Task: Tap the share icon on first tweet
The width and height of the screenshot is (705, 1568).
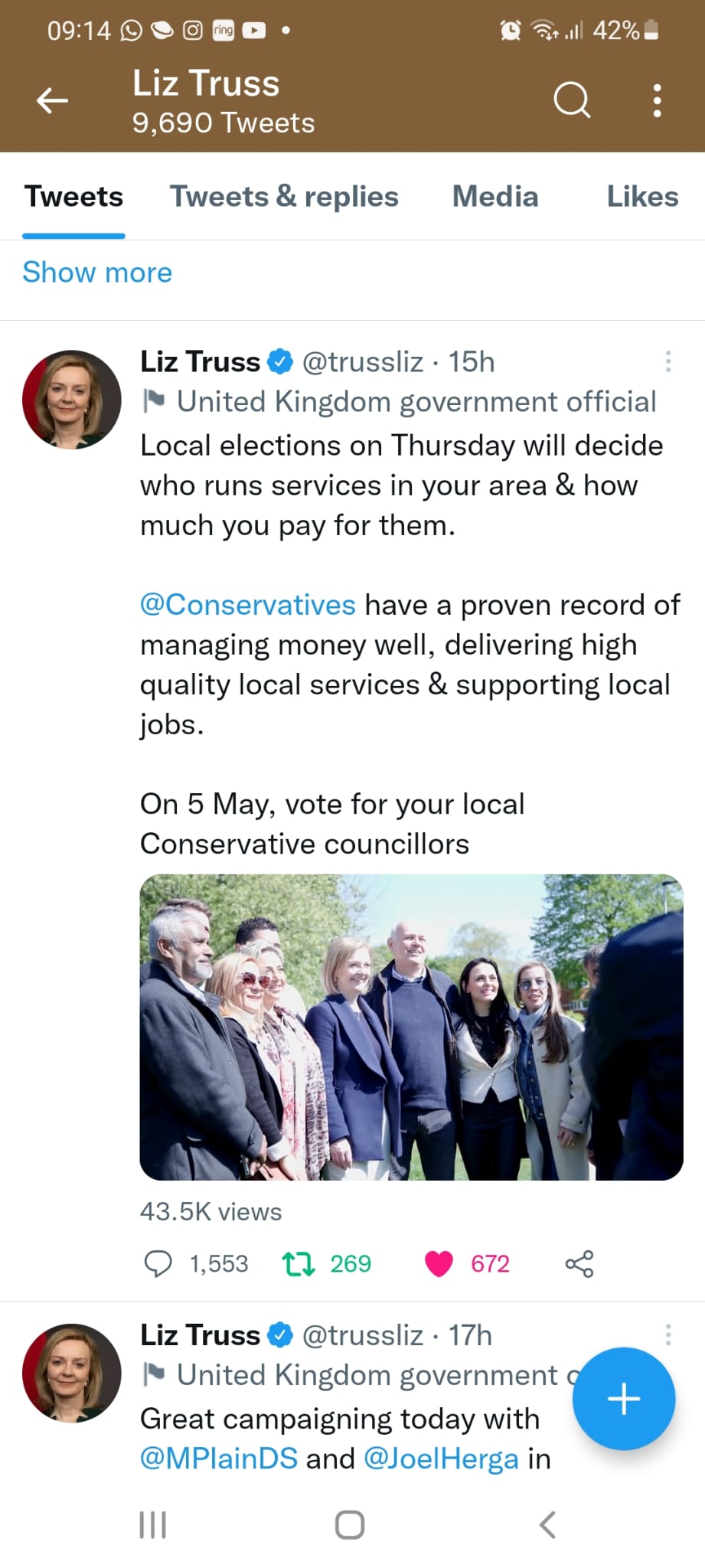Action: (579, 1263)
